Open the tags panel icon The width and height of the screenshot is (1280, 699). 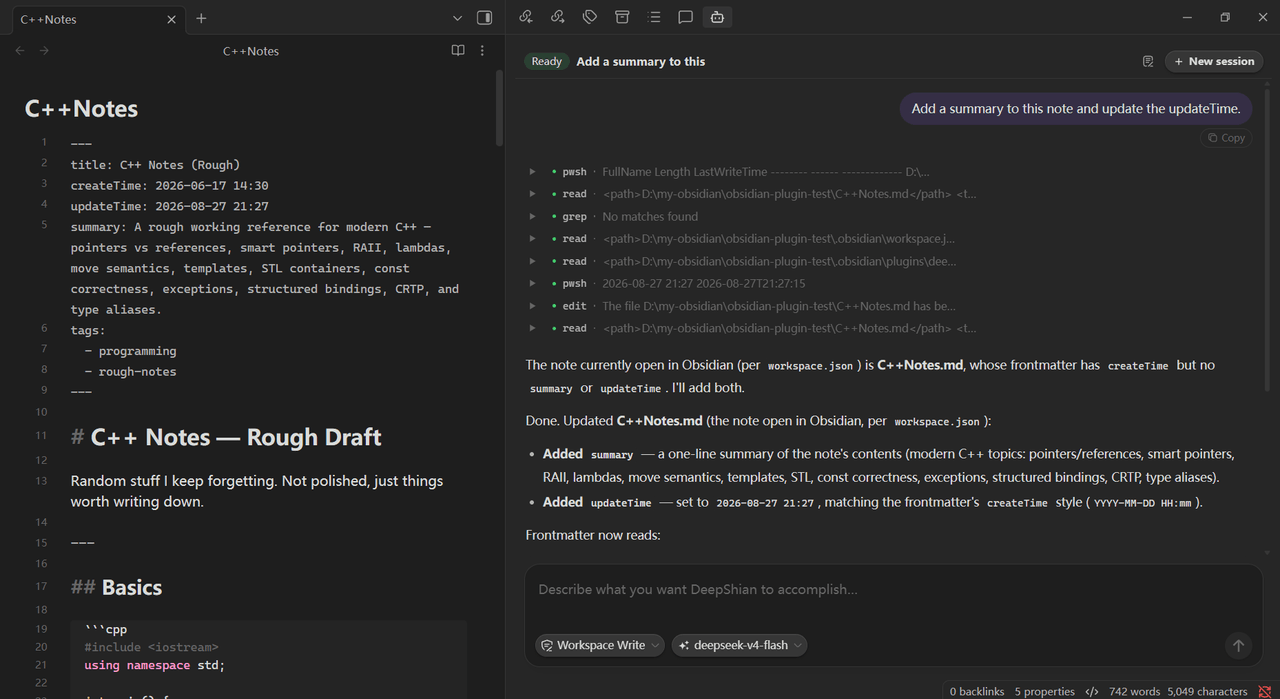tap(590, 17)
